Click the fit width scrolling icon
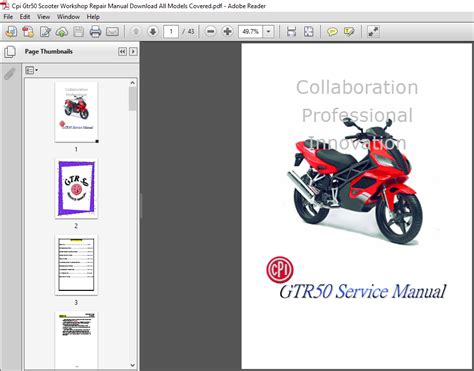Image resolution: width=474 pixels, height=371 pixels. tap(291, 32)
